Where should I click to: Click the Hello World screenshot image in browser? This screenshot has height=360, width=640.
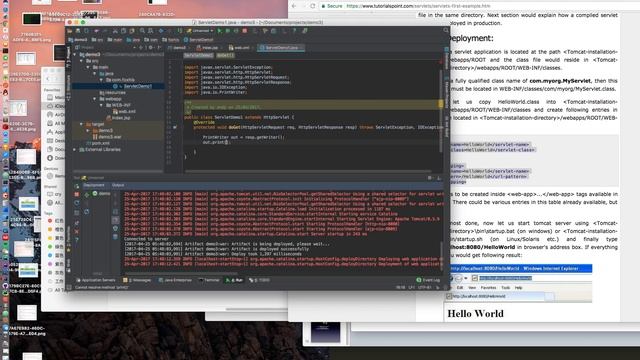518,293
